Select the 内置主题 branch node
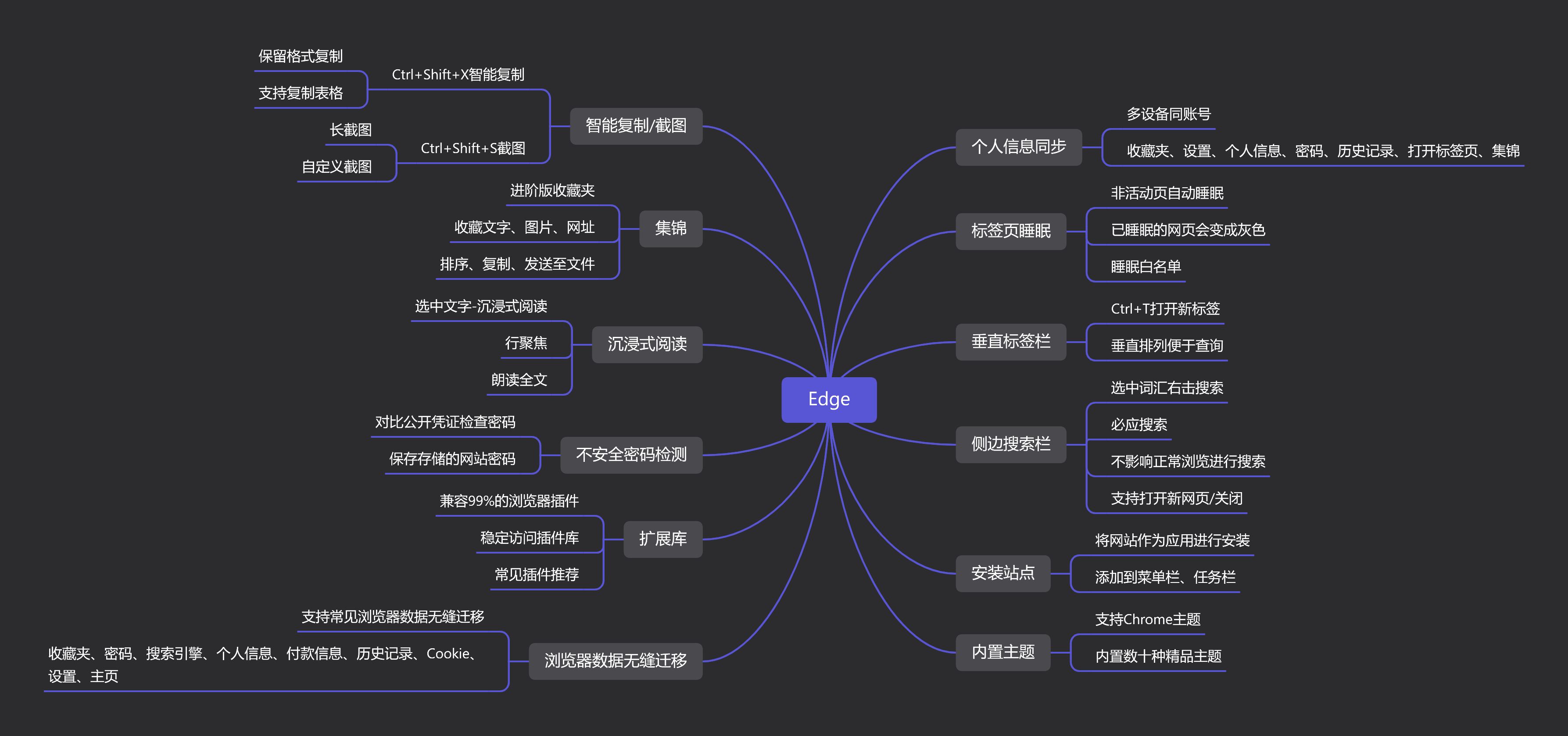This screenshot has height=736, width=1568. pos(1002,652)
